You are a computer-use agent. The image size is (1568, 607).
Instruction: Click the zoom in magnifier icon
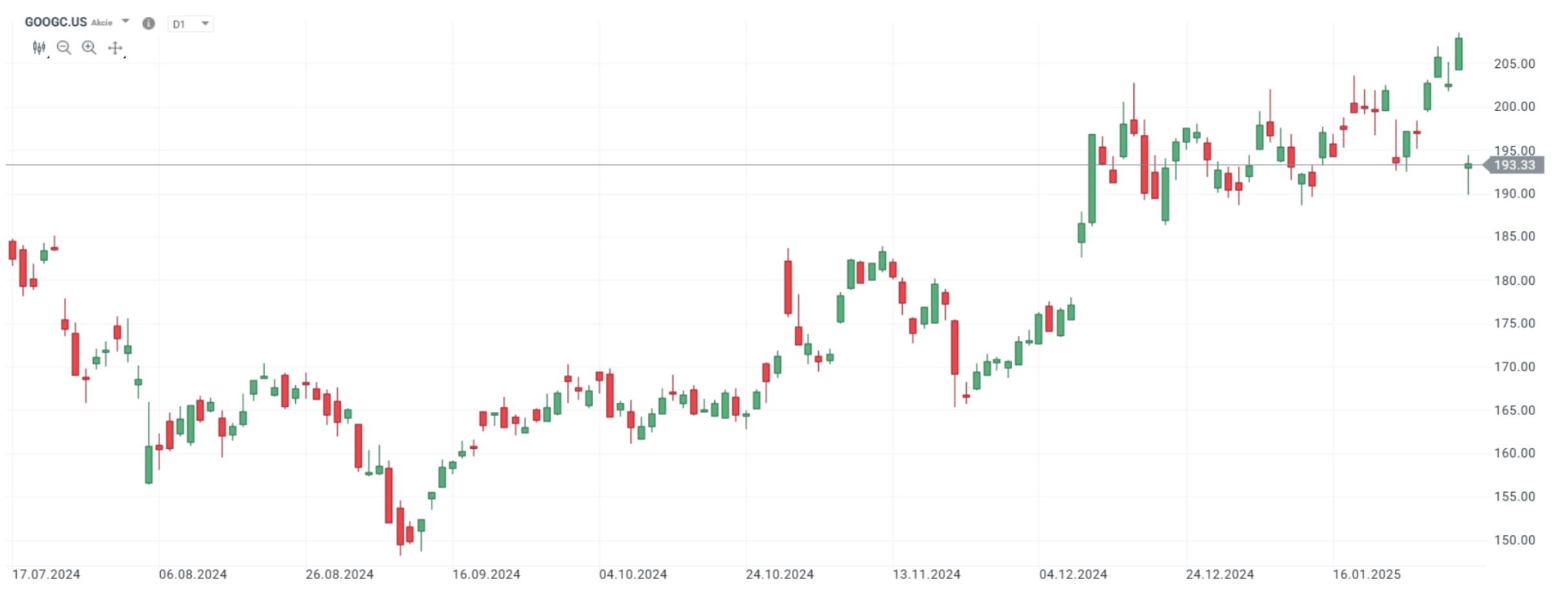[89, 48]
